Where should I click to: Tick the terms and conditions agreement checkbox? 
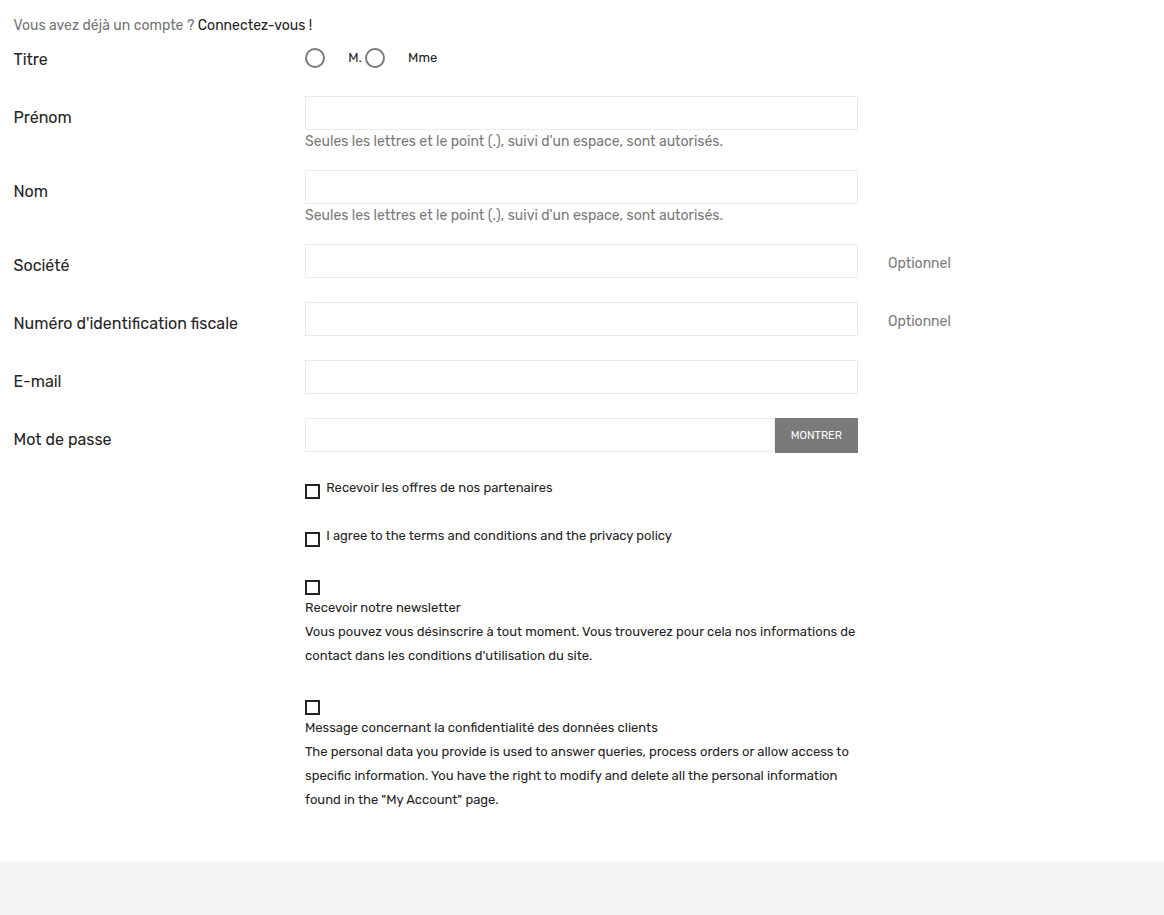point(313,540)
